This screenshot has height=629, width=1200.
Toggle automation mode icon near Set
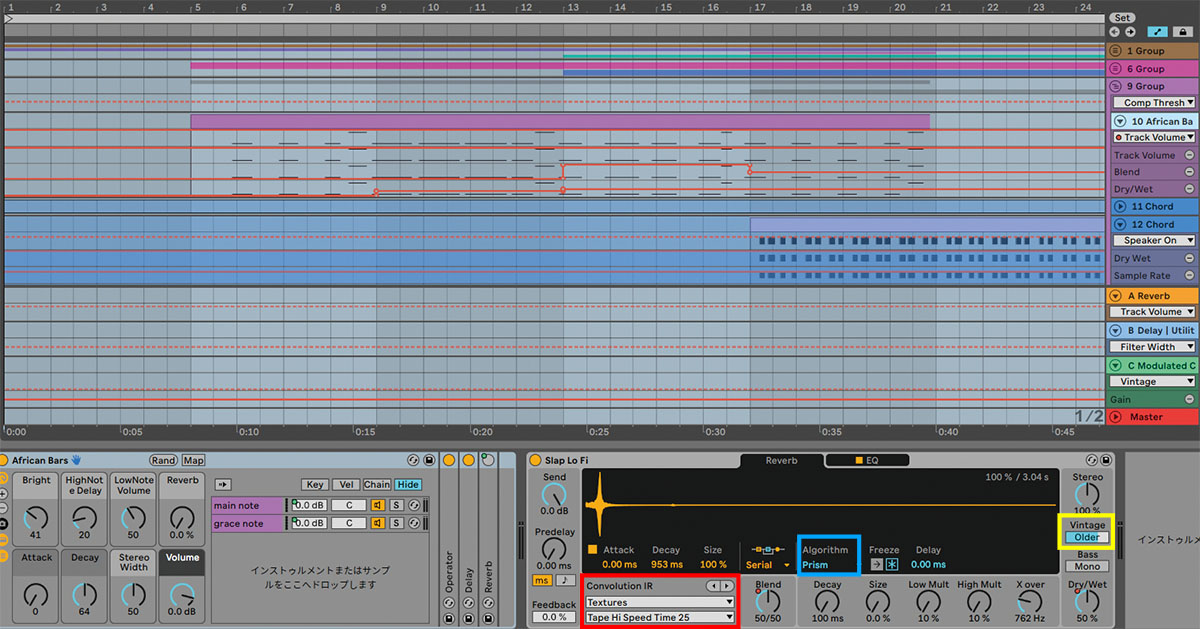coord(1158,32)
